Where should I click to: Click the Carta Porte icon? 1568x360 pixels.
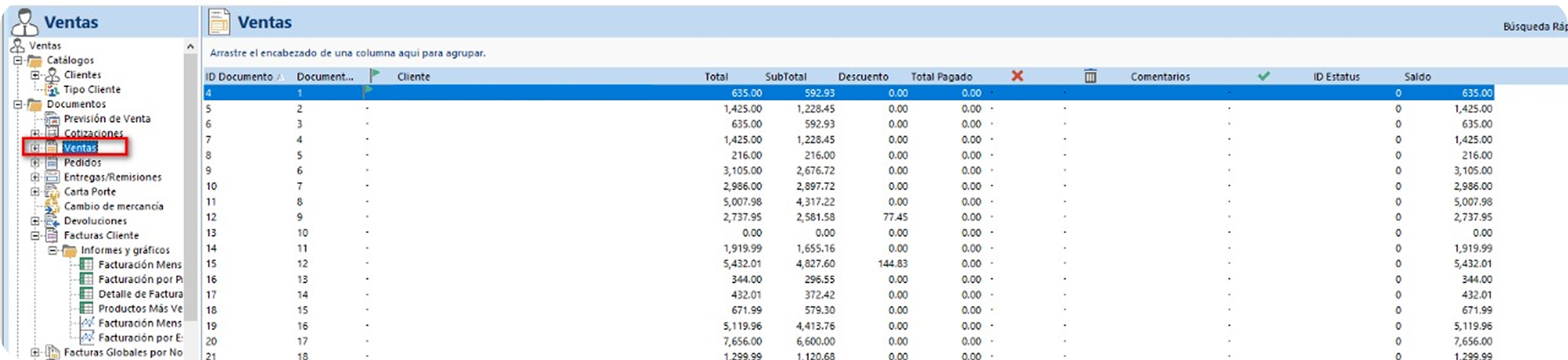pyautogui.click(x=52, y=192)
